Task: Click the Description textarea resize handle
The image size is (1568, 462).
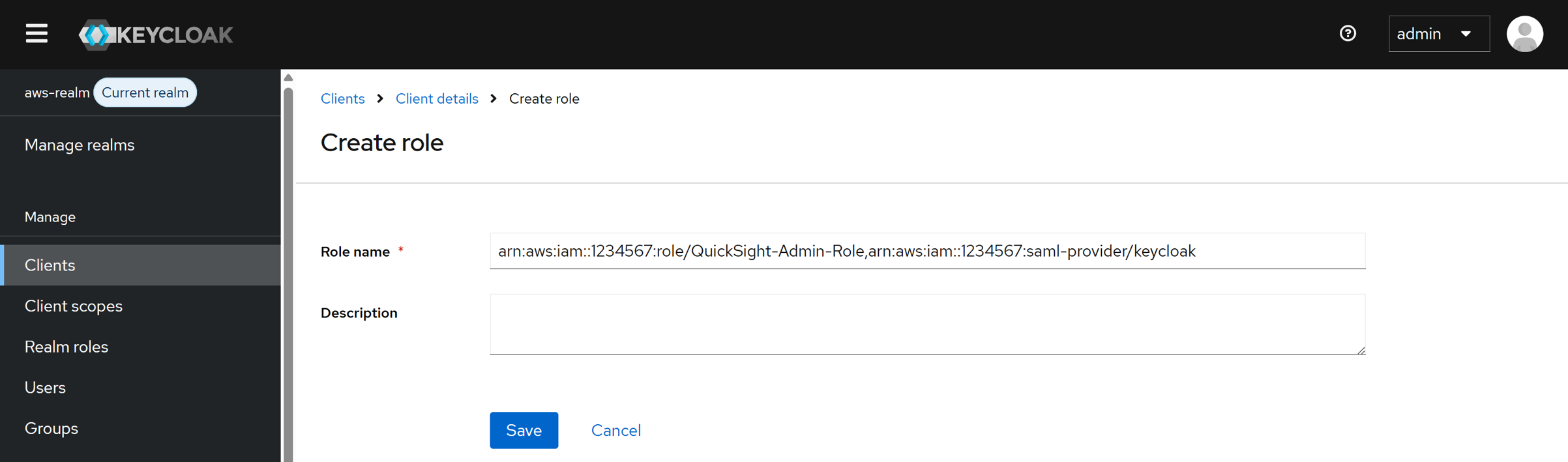Action: [x=1361, y=351]
